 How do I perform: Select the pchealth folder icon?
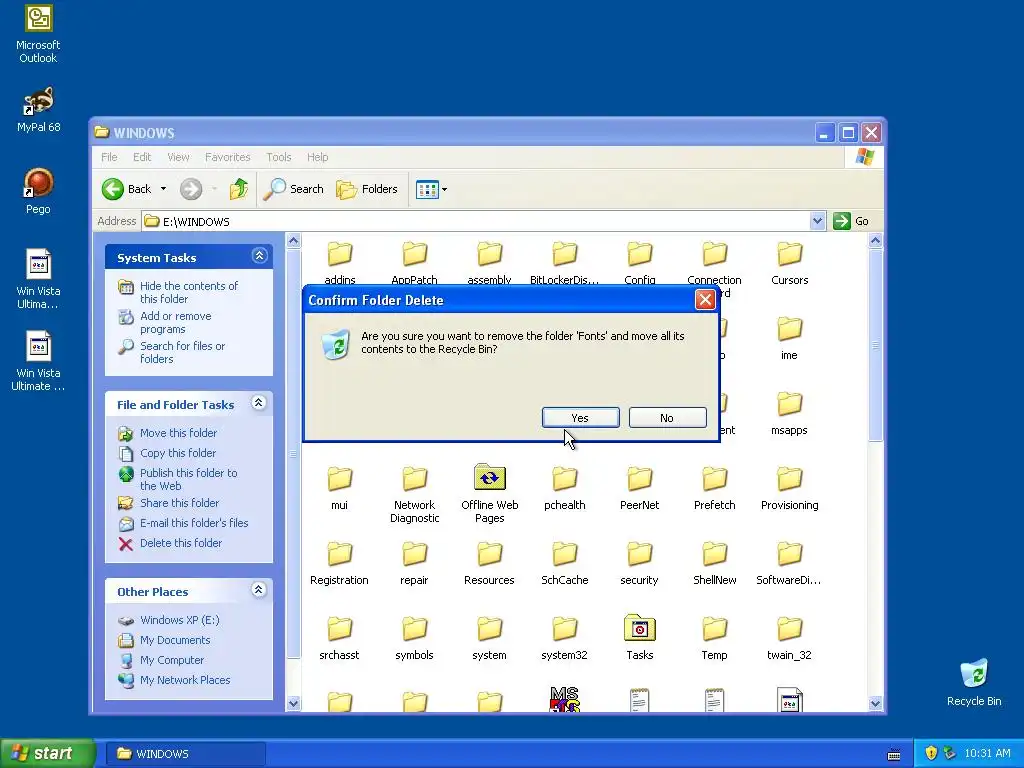565,479
